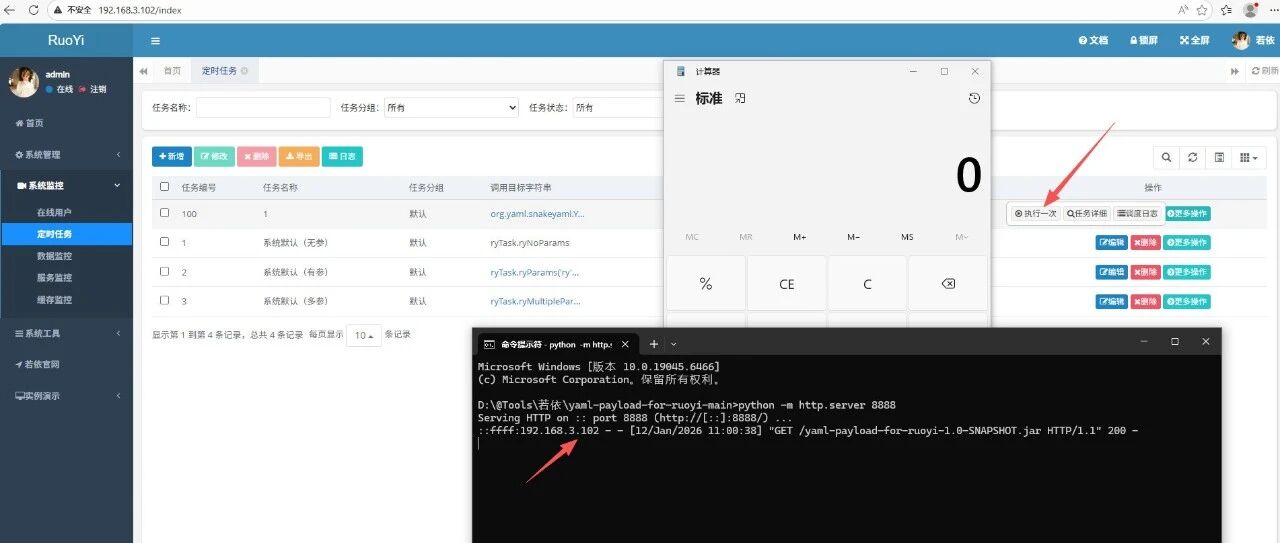The height and width of the screenshot is (543, 1280).
Task: Click the org.yaml.snakeyaml.Y... target link
Action: pyautogui.click(x=537, y=213)
